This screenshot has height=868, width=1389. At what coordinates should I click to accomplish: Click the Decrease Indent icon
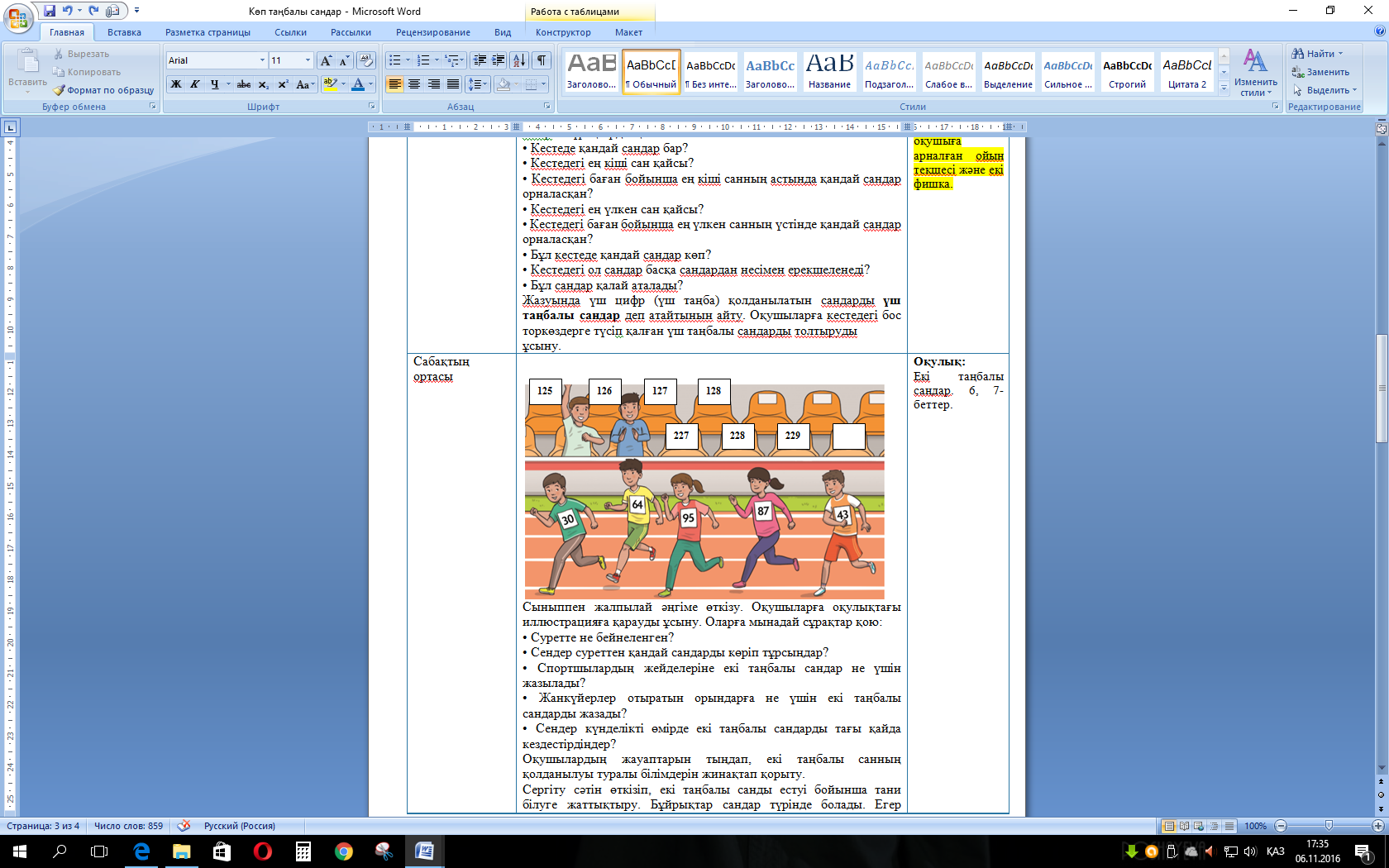480,60
